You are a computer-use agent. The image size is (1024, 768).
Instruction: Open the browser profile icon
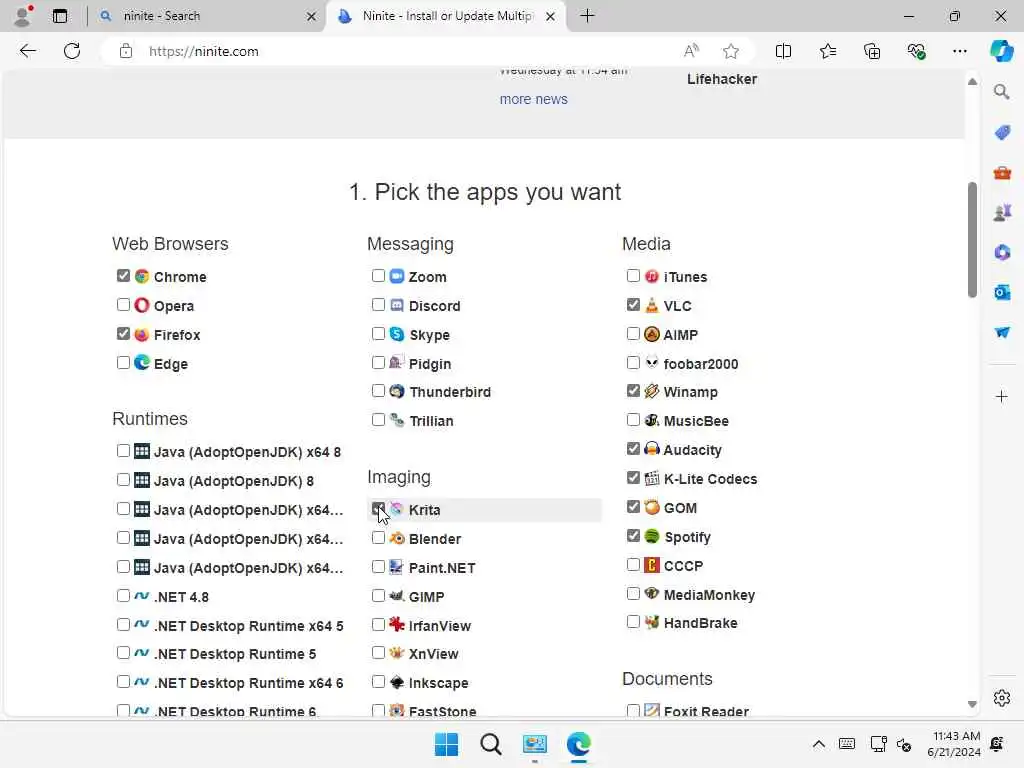click(24, 16)
